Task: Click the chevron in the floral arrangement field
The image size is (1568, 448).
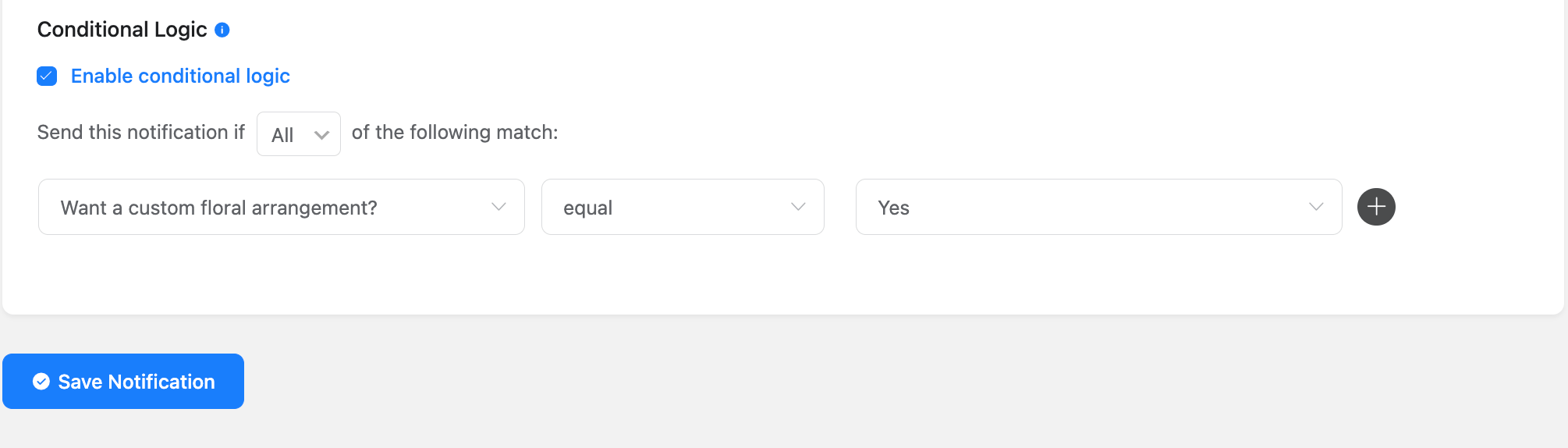Action: pos(498,207)
